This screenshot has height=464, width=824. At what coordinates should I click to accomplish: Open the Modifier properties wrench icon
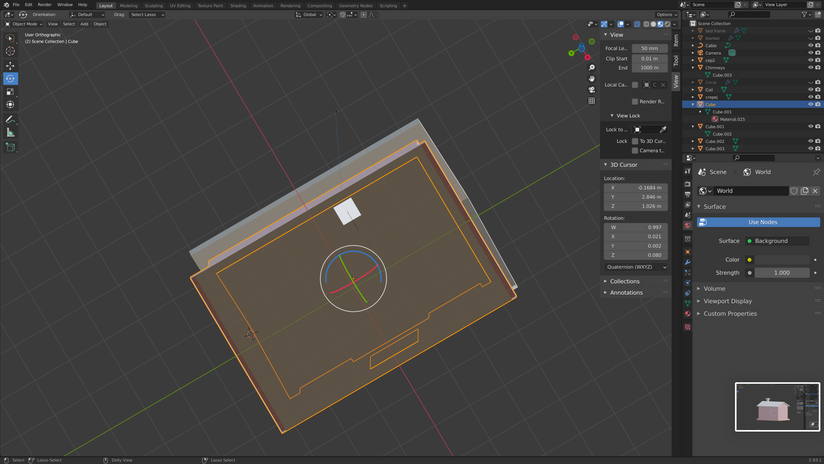pos(687,262)
